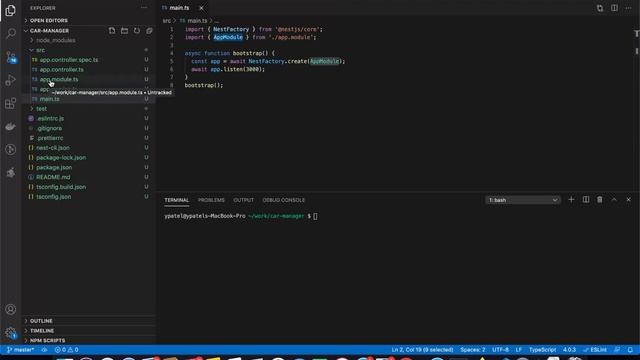
Task: Collapse all folders in Explorer
Action: click(149, 31)
